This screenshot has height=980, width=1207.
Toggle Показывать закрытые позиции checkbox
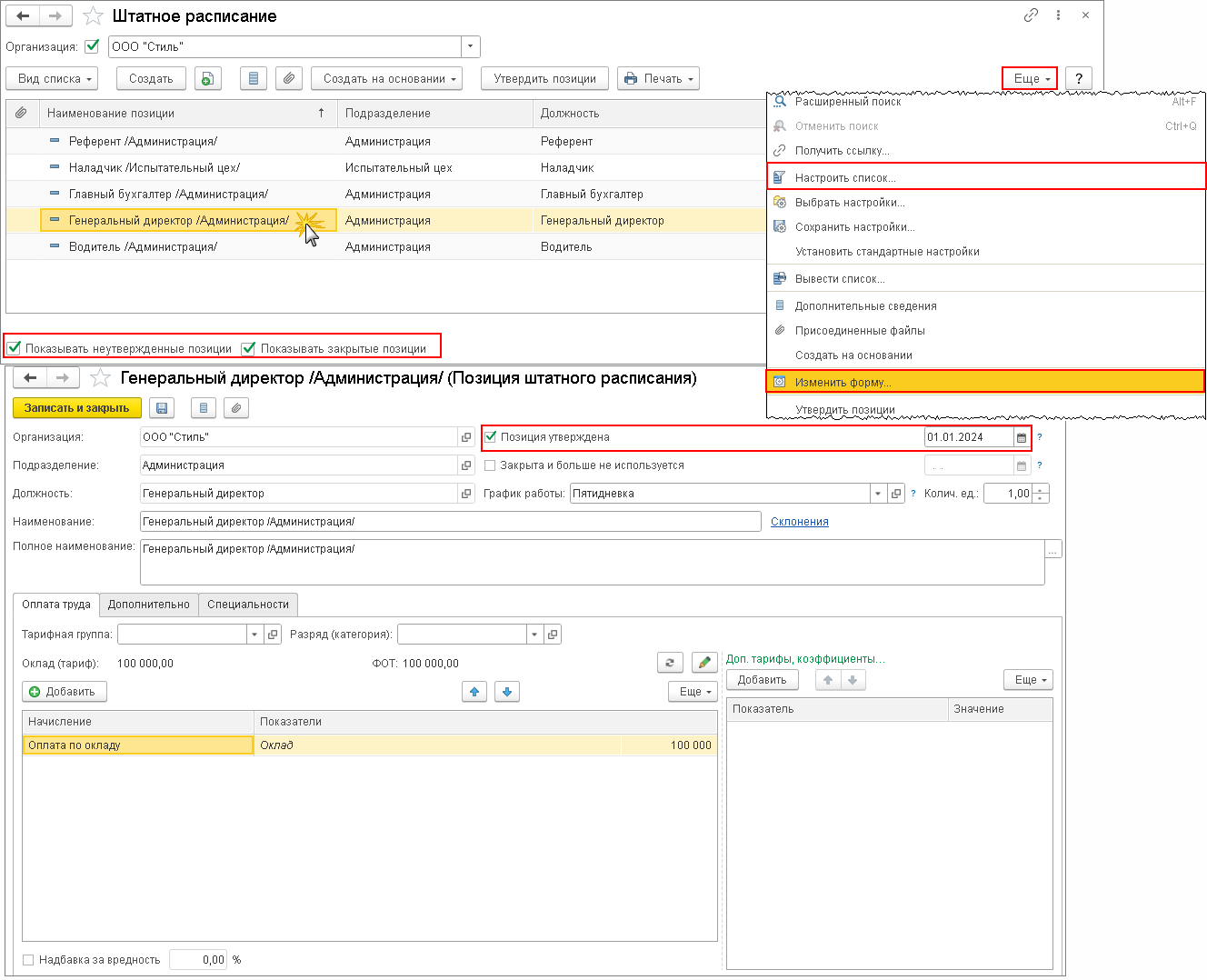pos(249,348)
